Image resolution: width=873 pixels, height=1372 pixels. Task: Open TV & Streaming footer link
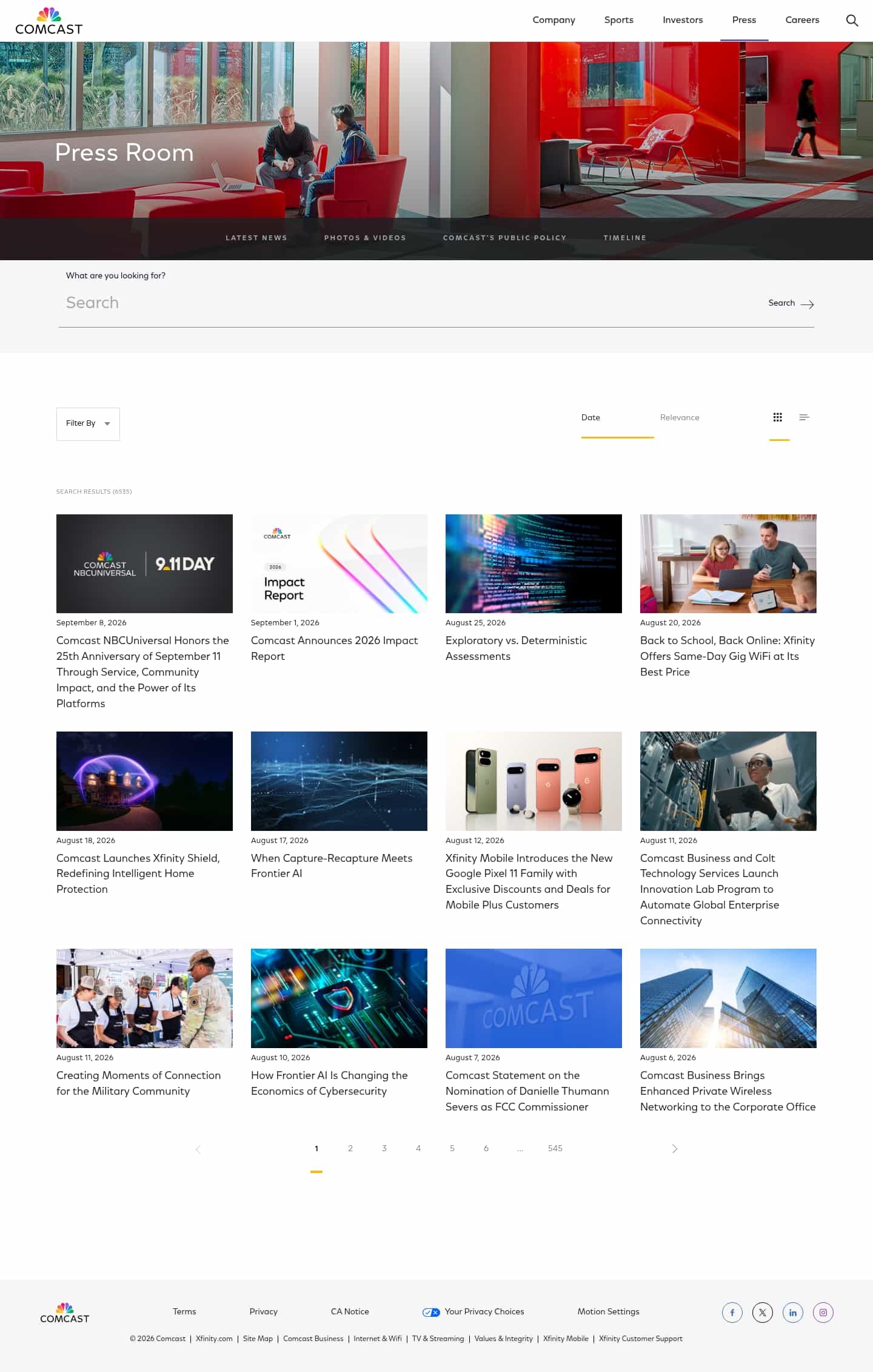pos(438,1339)
